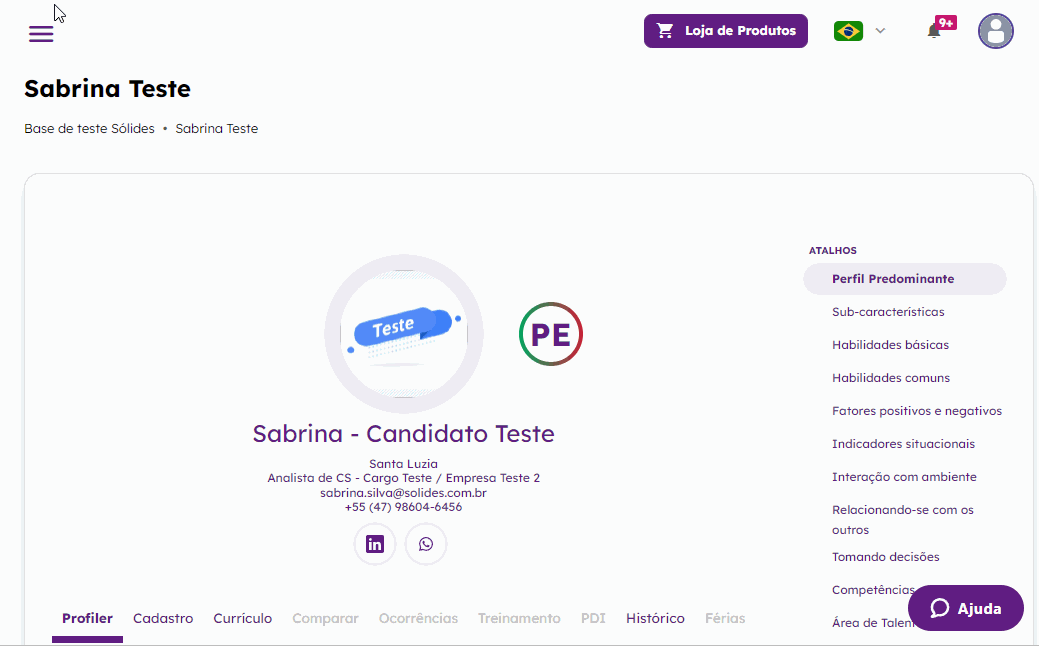Click the WhatsApp icon button
This screenshot has width=1039, height=646.
click(426, 544)
